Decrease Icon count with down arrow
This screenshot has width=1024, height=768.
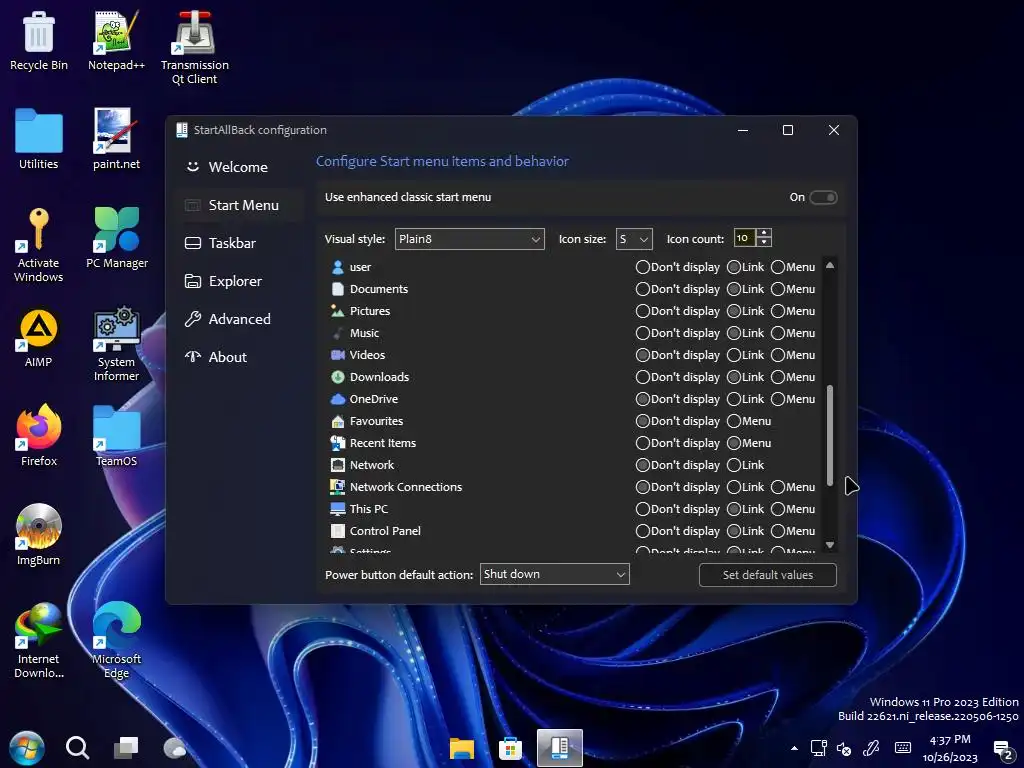coord(764,243)
